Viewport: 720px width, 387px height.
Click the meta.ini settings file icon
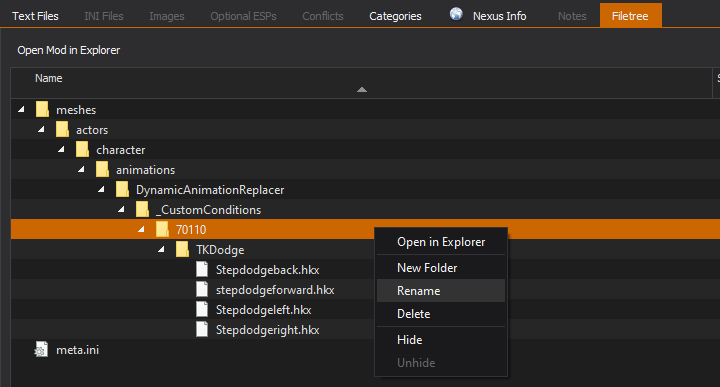click(41, 350)
